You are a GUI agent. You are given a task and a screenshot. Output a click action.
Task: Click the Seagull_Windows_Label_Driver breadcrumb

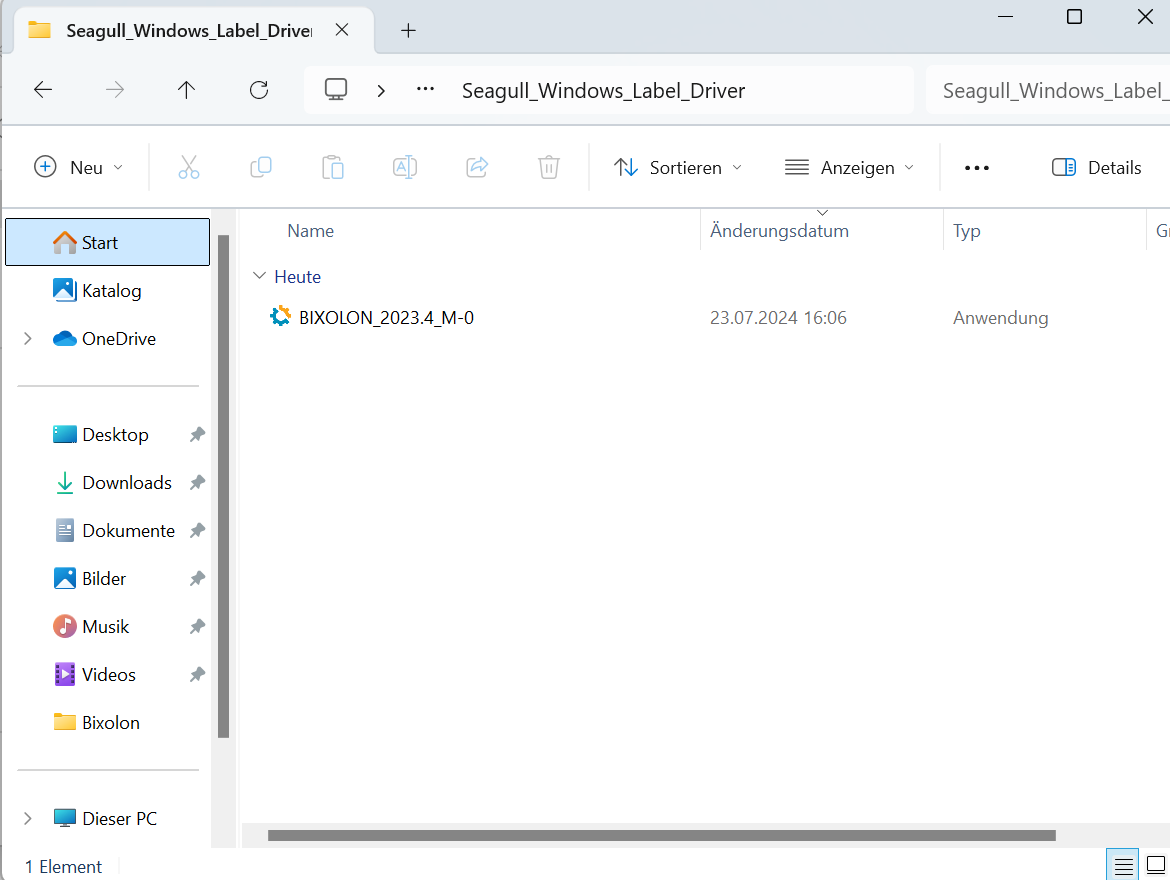(x=603, y=91)
